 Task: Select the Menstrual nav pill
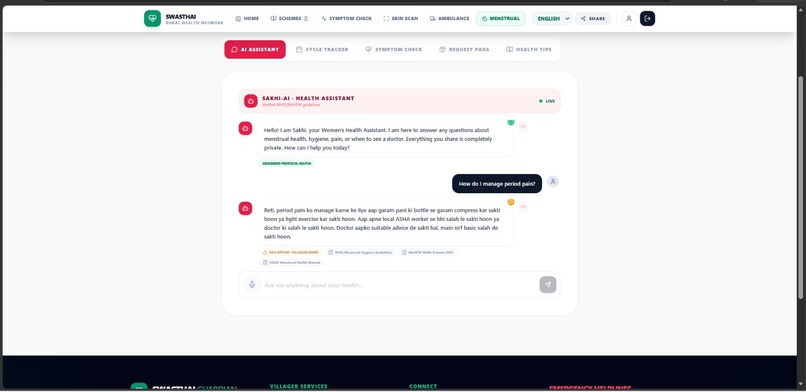501,18
